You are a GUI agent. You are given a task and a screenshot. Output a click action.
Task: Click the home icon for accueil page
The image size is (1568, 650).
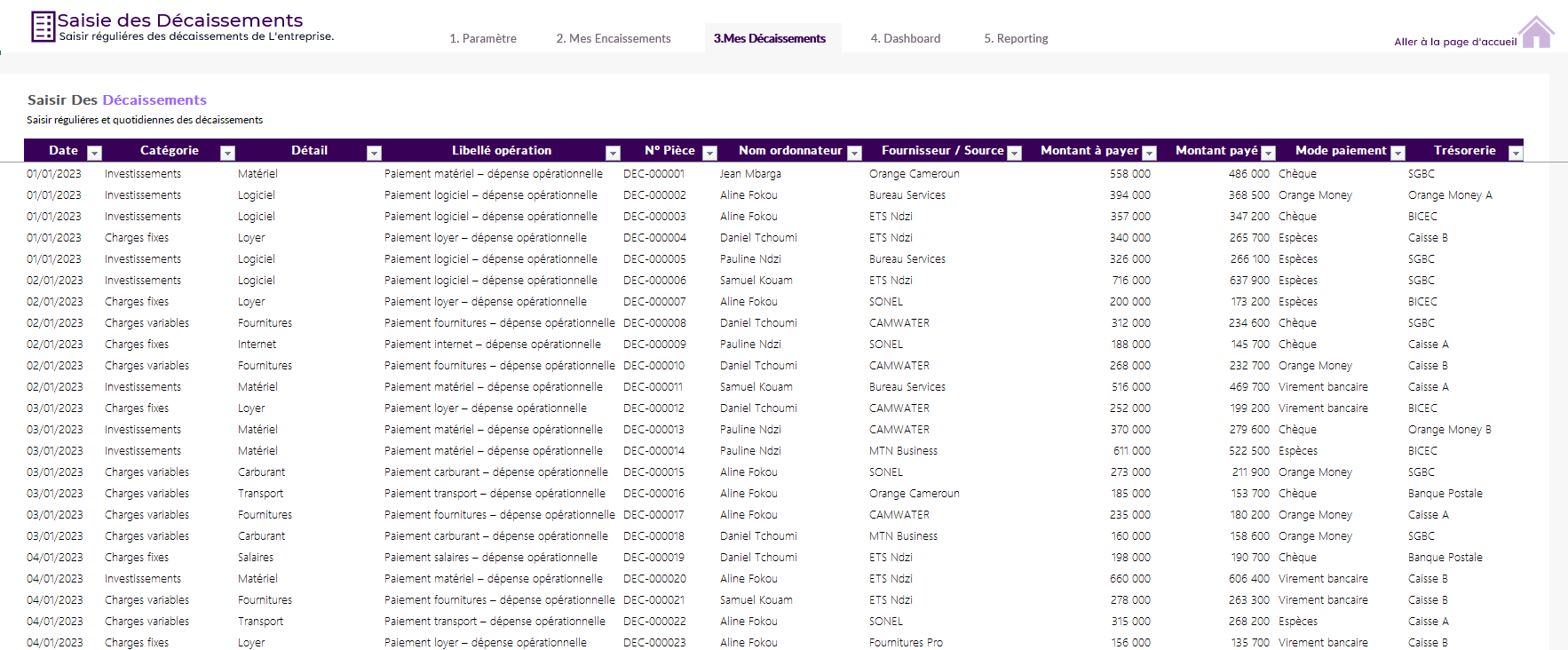point(1536,32)
